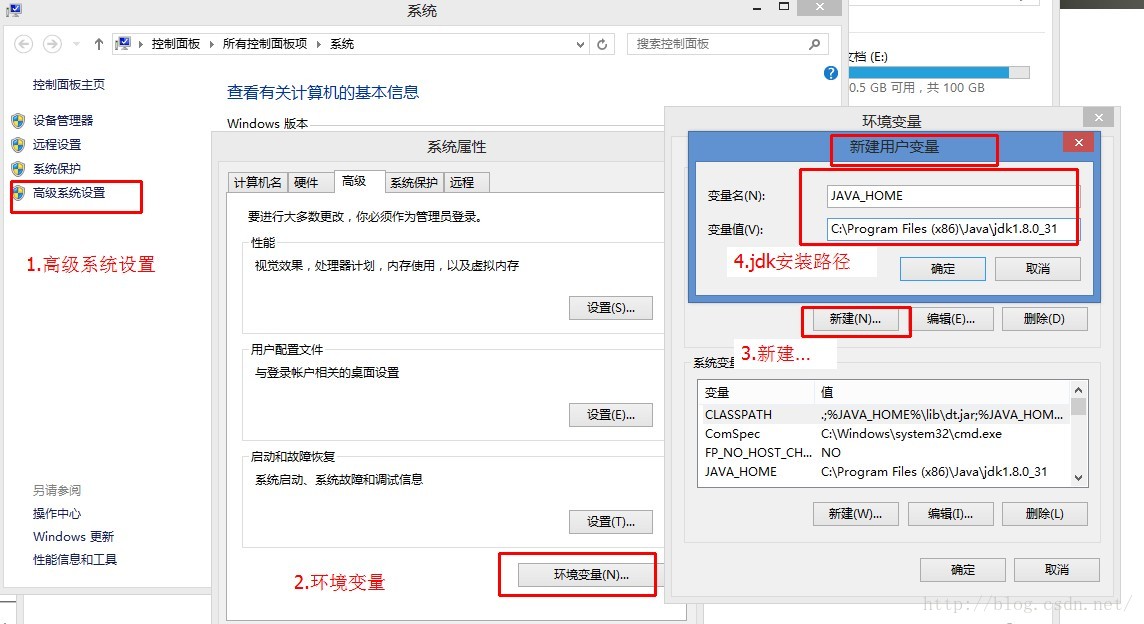
Task: Close the 环境变量 dialog with X
Action: click(1099, 117)
